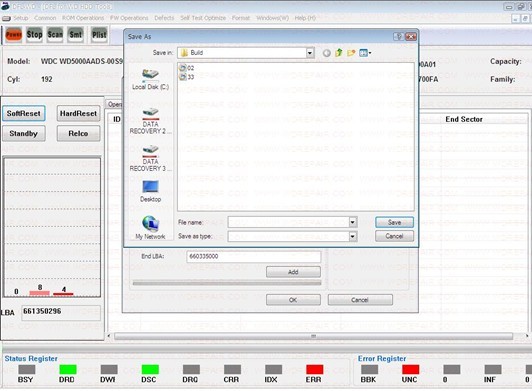Select Local Disk (C:) in places bar

[150, 79]
